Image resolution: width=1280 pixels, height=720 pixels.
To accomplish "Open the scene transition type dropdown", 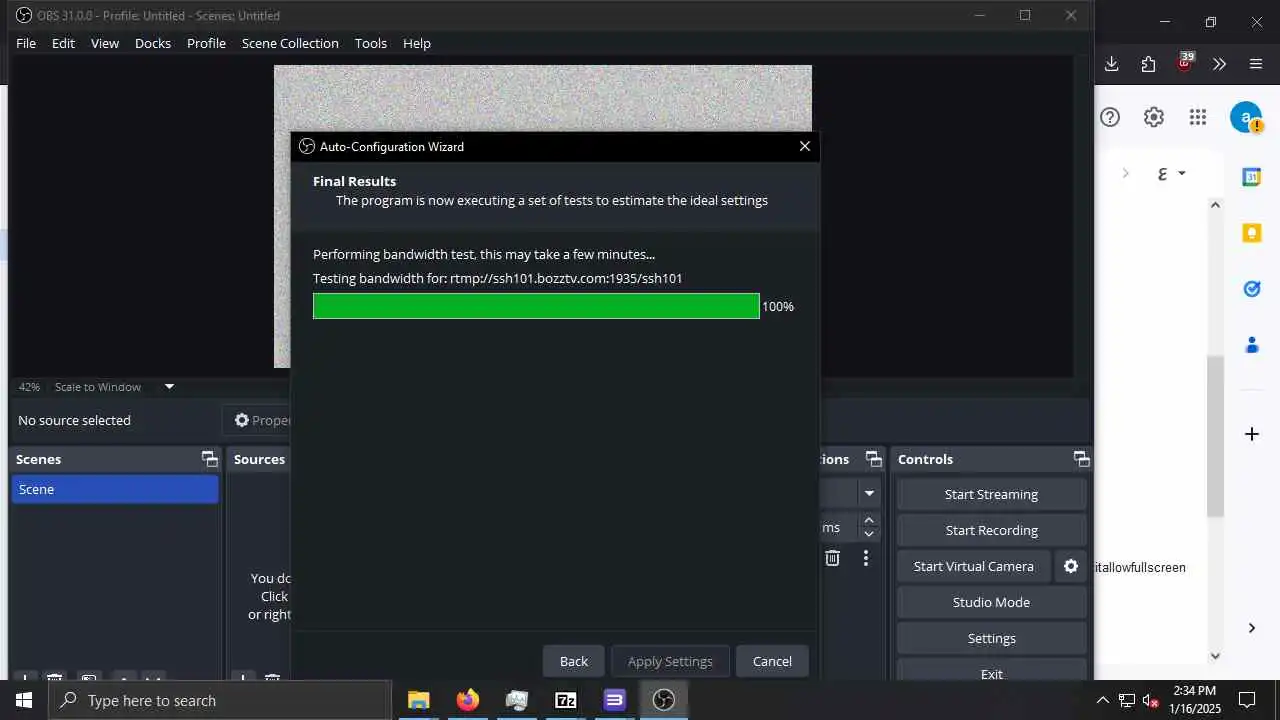I will (868, 493).
